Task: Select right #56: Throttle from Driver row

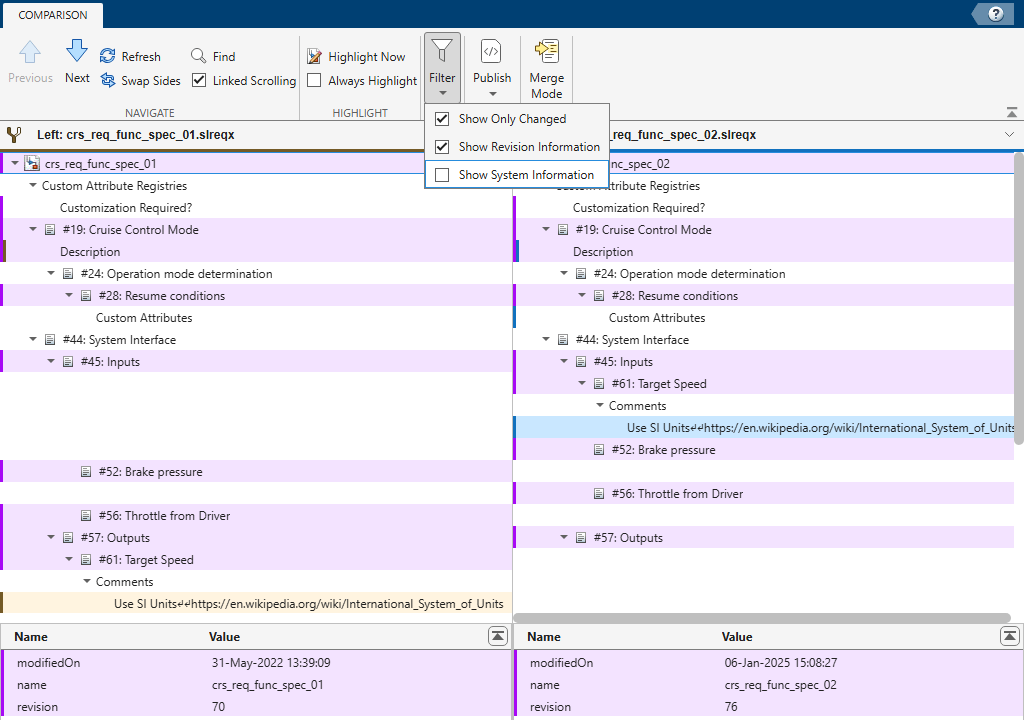Action: 764,494
